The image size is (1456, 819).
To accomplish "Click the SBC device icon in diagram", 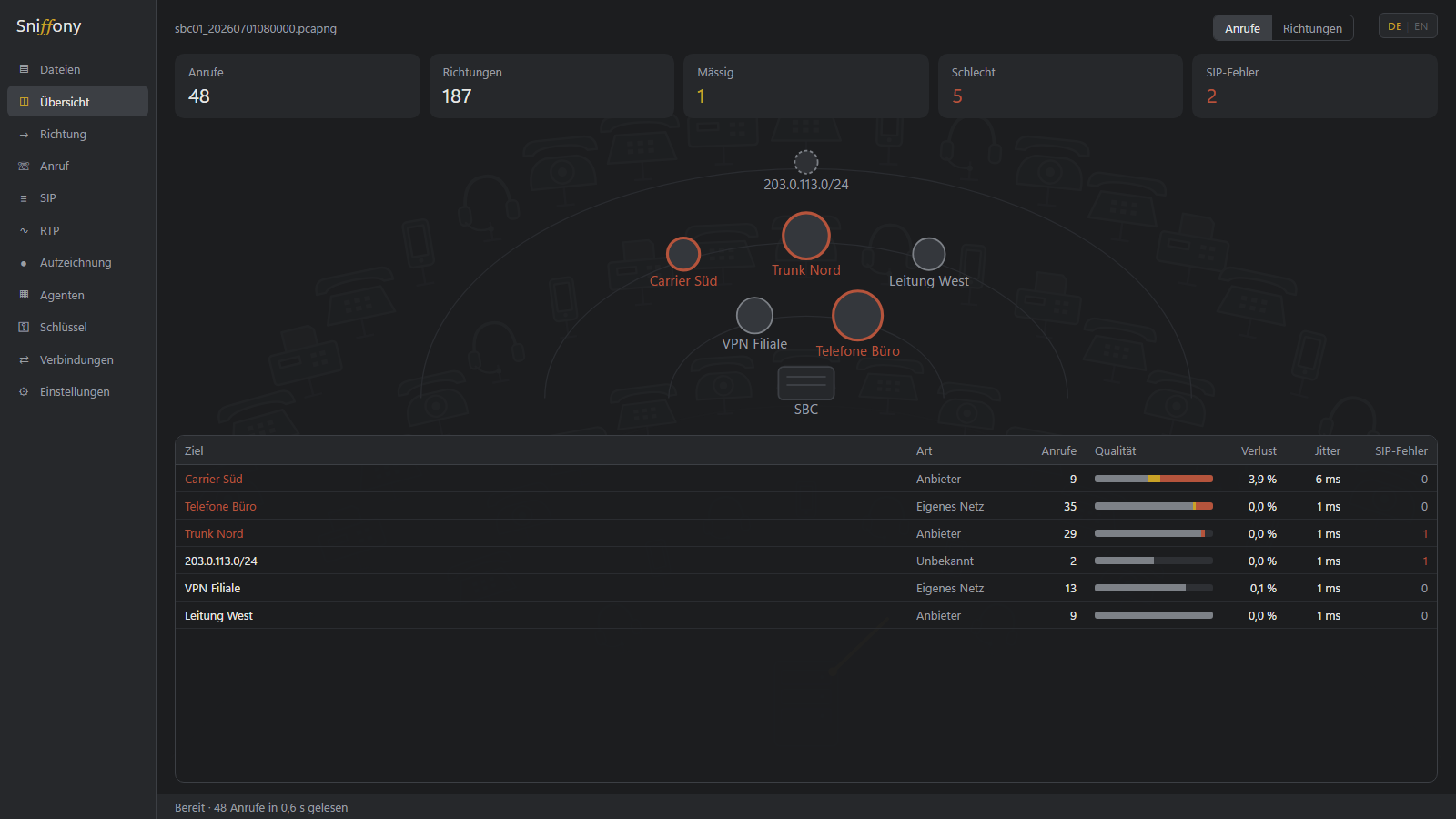I will pyautogui.click(x=806, y=383).
